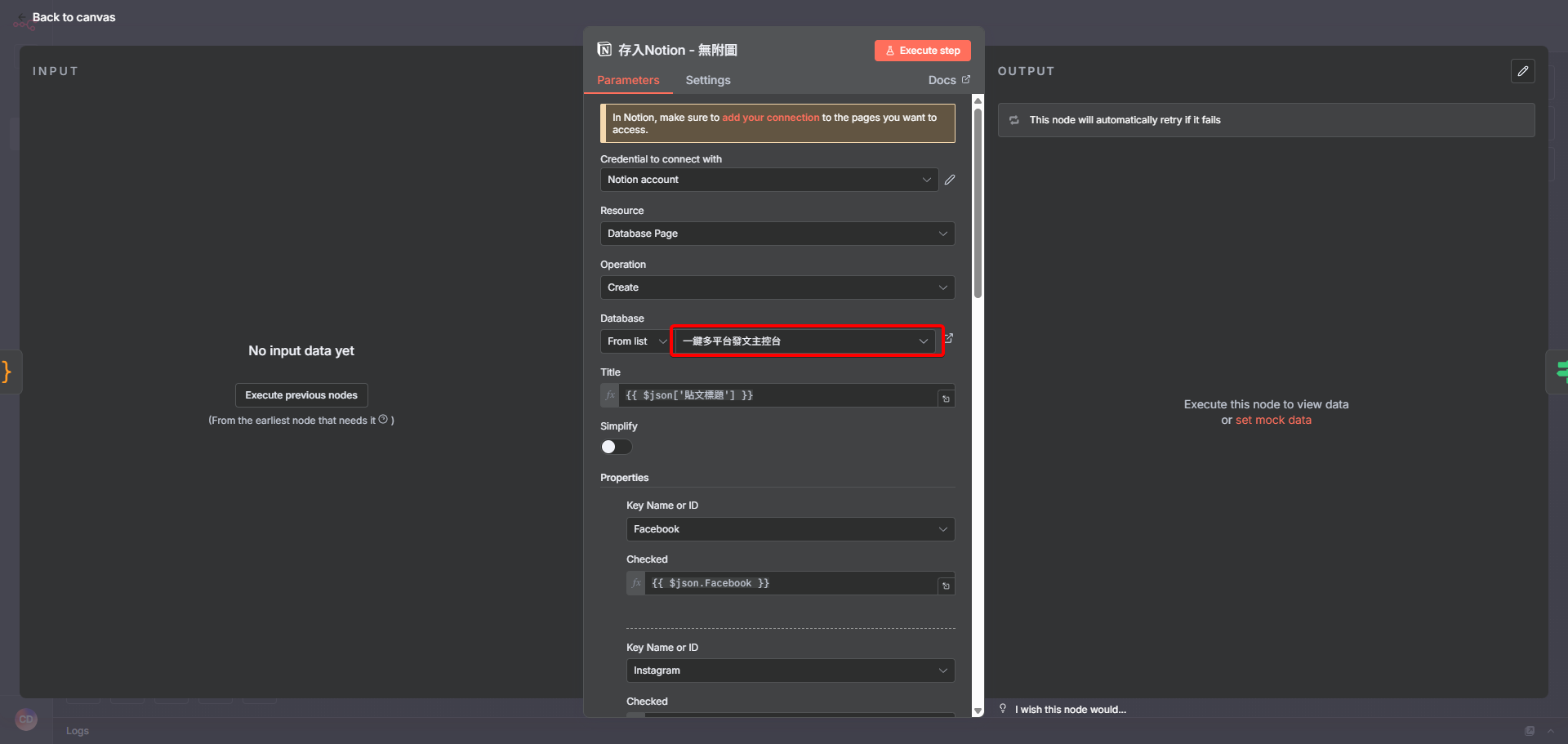Open the Operation dropdown showing Create

tap(777, 287)
